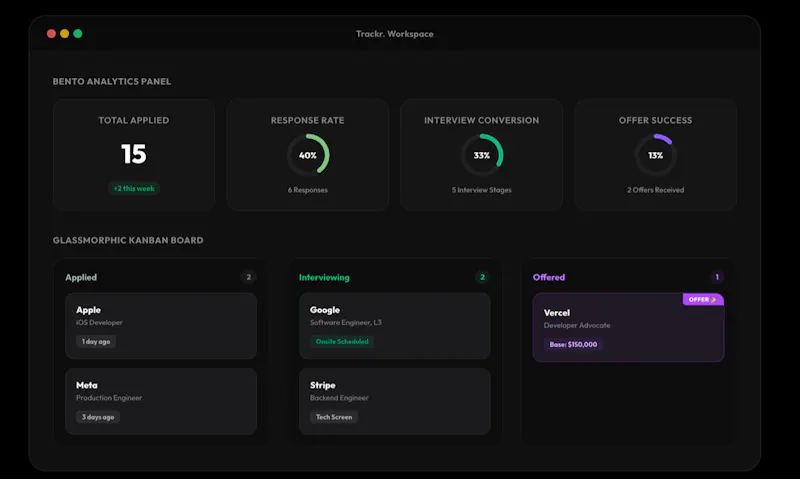Click the '+2 this week' badge
The height and width of the screenshot is (479, 800).
click(134, 188)
